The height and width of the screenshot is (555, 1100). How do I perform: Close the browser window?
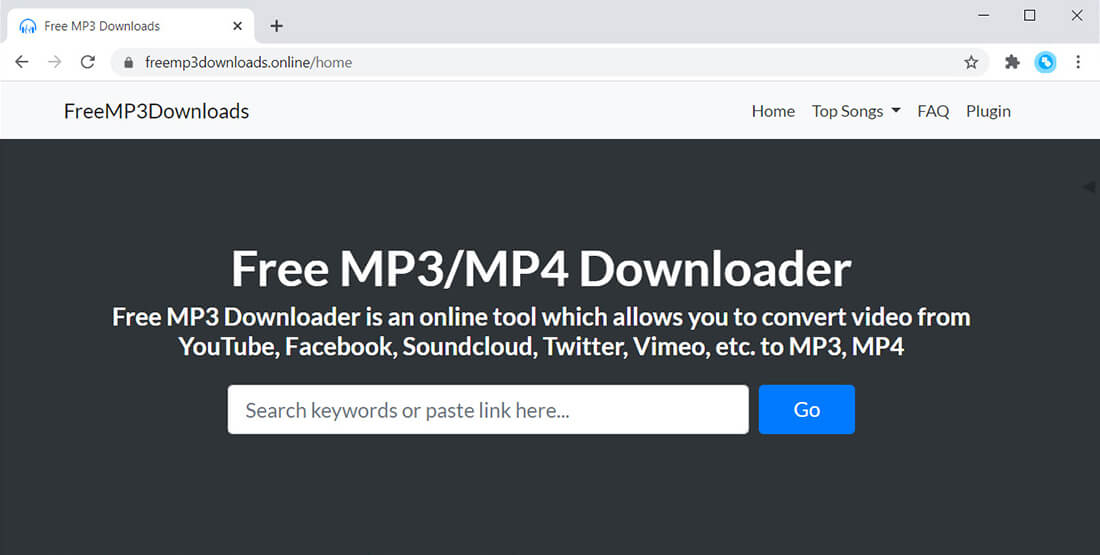point(1077,15)
